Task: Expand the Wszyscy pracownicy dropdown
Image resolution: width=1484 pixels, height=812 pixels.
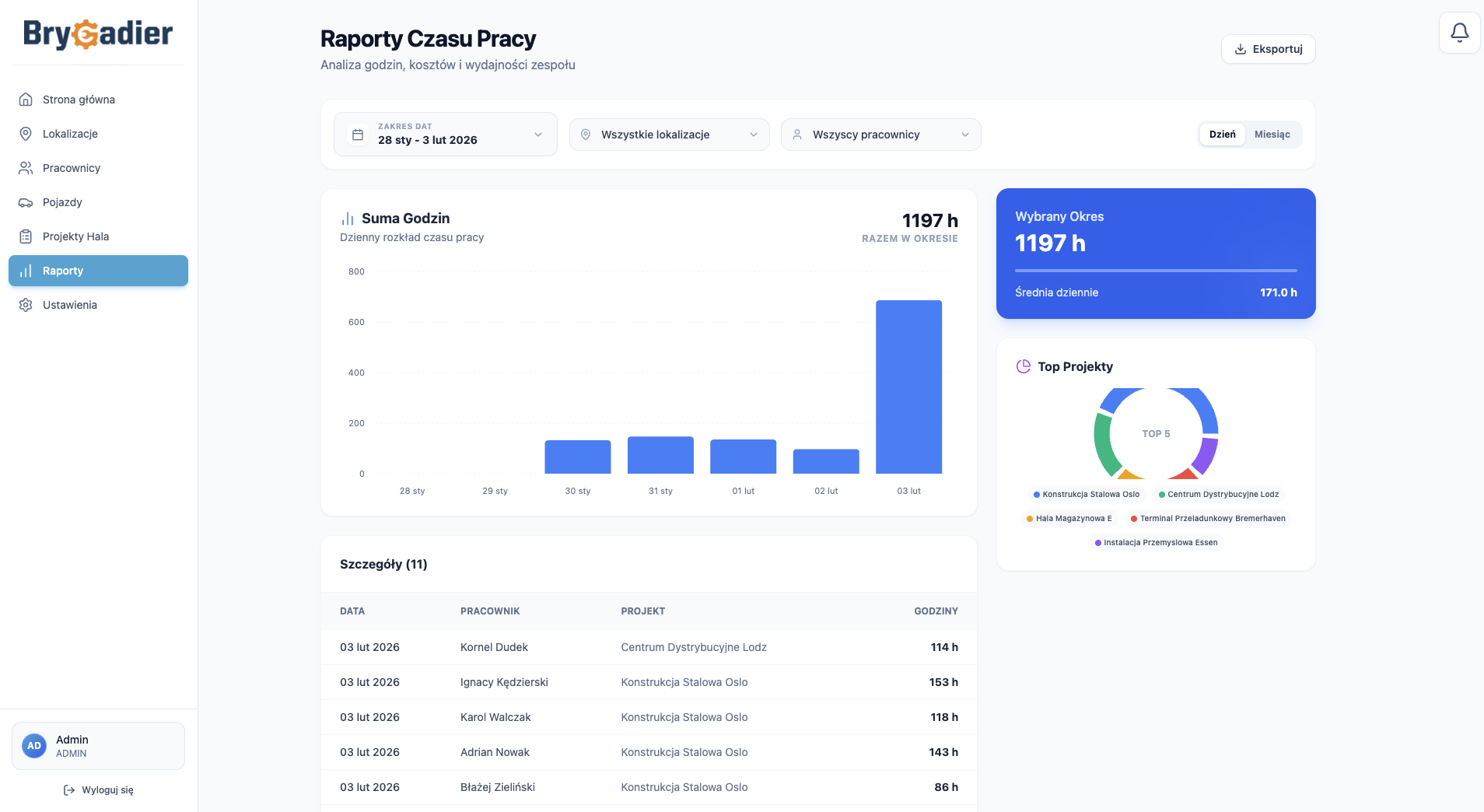Action: tap(881, 135)
